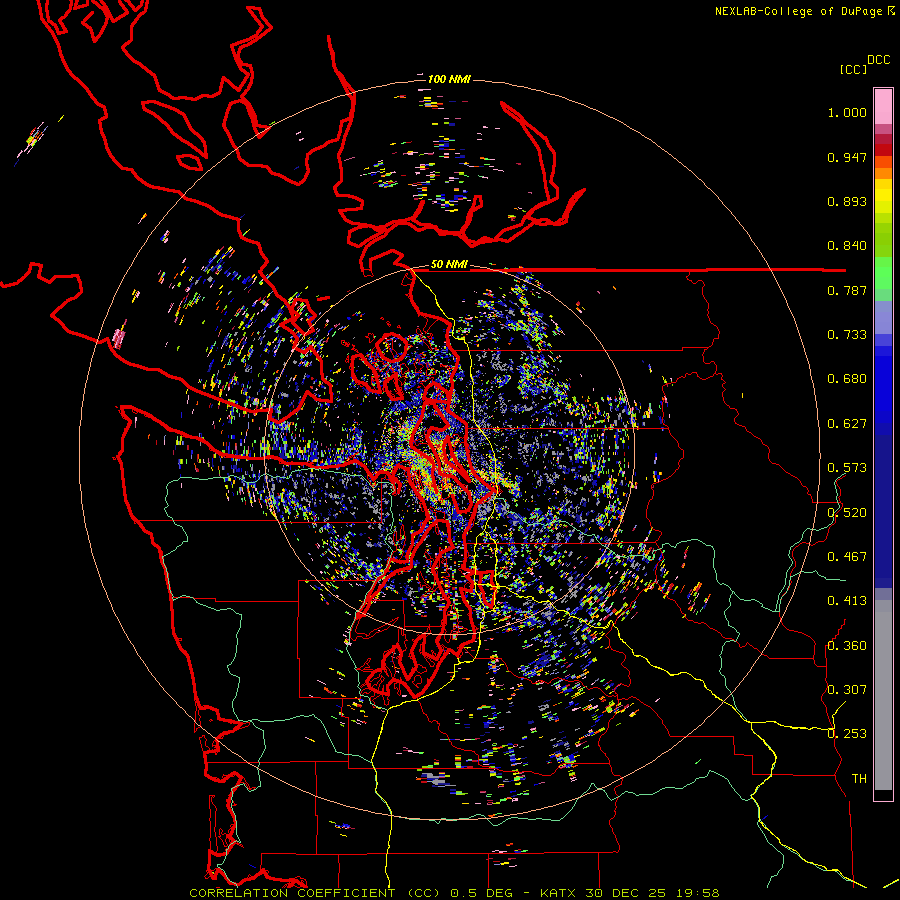Select the 0.733 scale value
This screenshot has height=900, width=900.
point(847,335)
